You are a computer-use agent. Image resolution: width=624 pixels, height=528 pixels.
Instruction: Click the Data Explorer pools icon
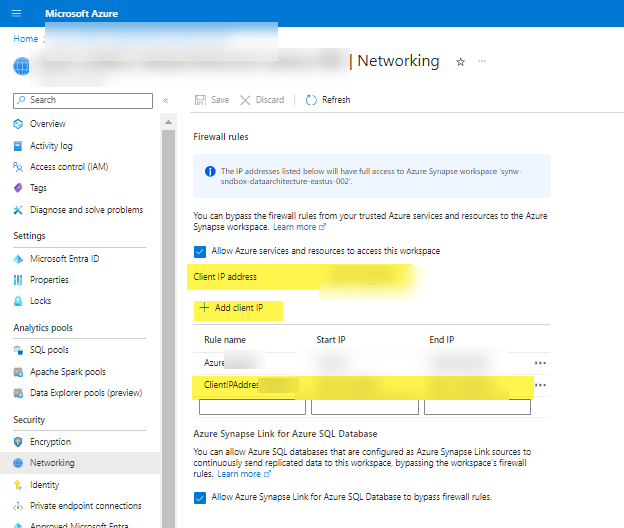click(18, 393)
